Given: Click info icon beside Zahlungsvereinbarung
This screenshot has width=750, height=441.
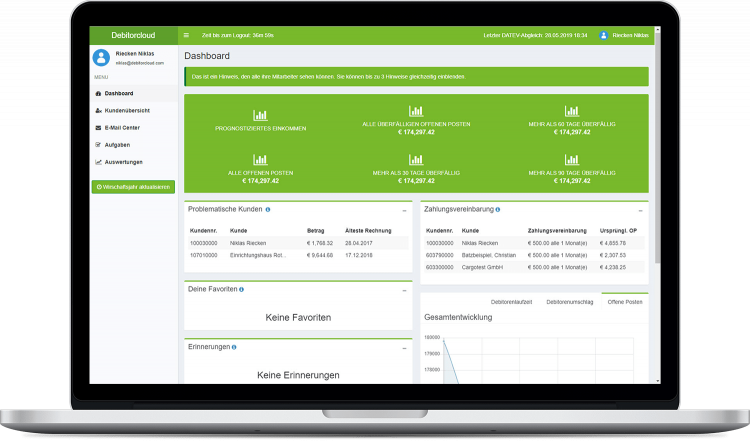Looking at the screenshot, I should pos(498,210).
